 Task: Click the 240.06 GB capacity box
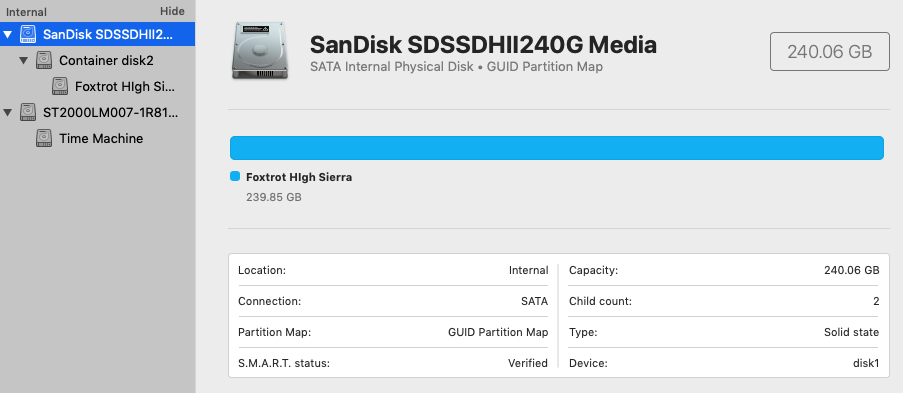click(x=830, y=52)
